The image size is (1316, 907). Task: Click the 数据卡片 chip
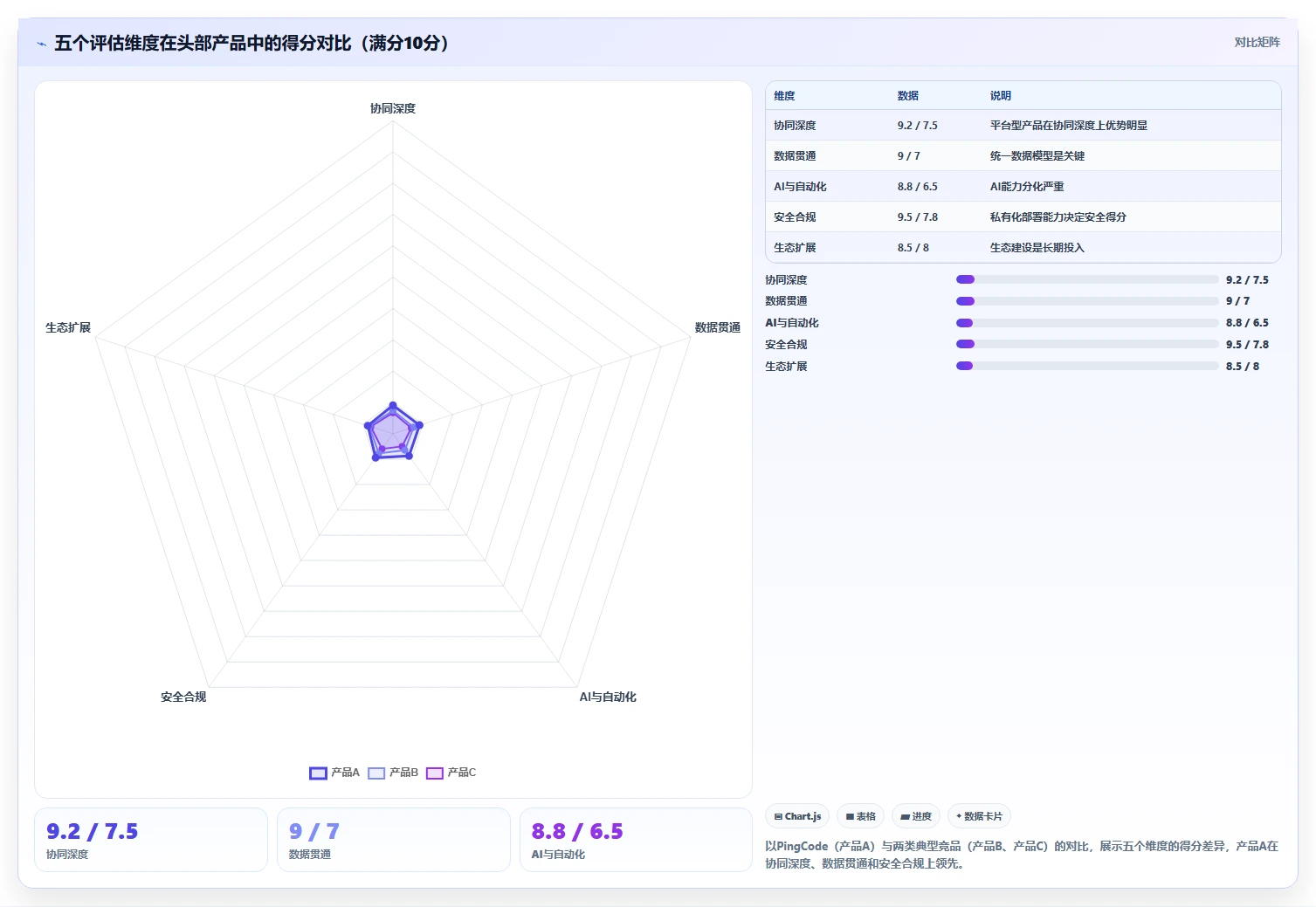point(979,816)
